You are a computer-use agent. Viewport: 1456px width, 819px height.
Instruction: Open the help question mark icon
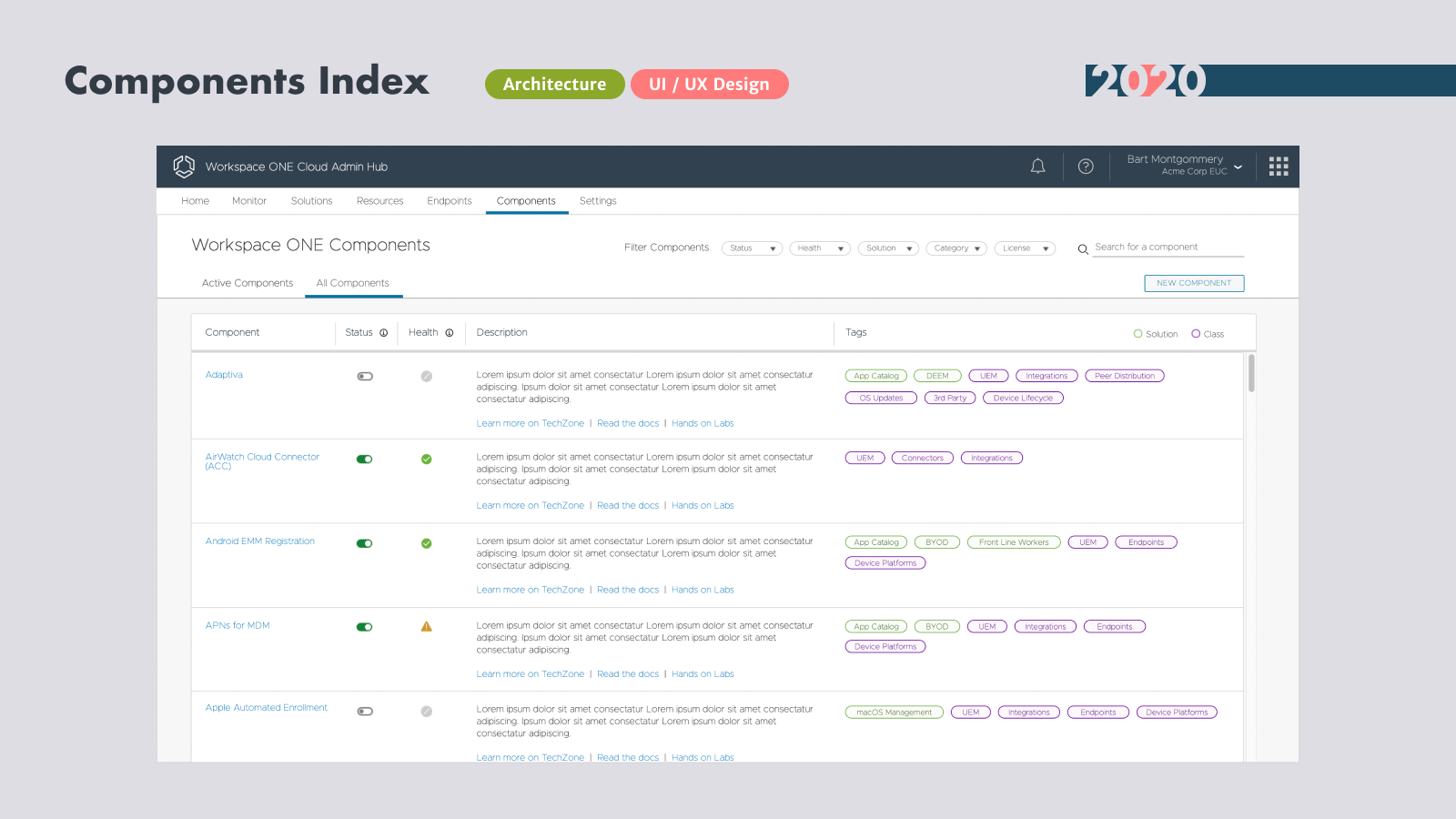(x=1086, y=167)
